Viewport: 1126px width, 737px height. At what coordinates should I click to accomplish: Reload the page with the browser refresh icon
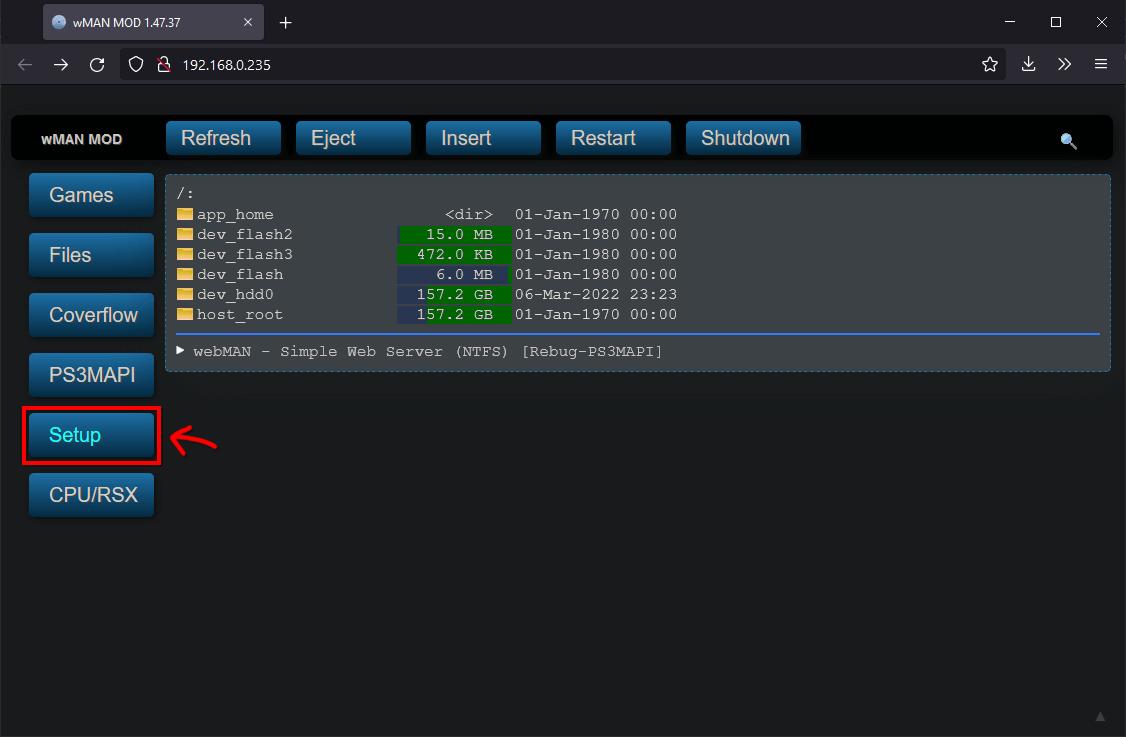click(97, 65)
